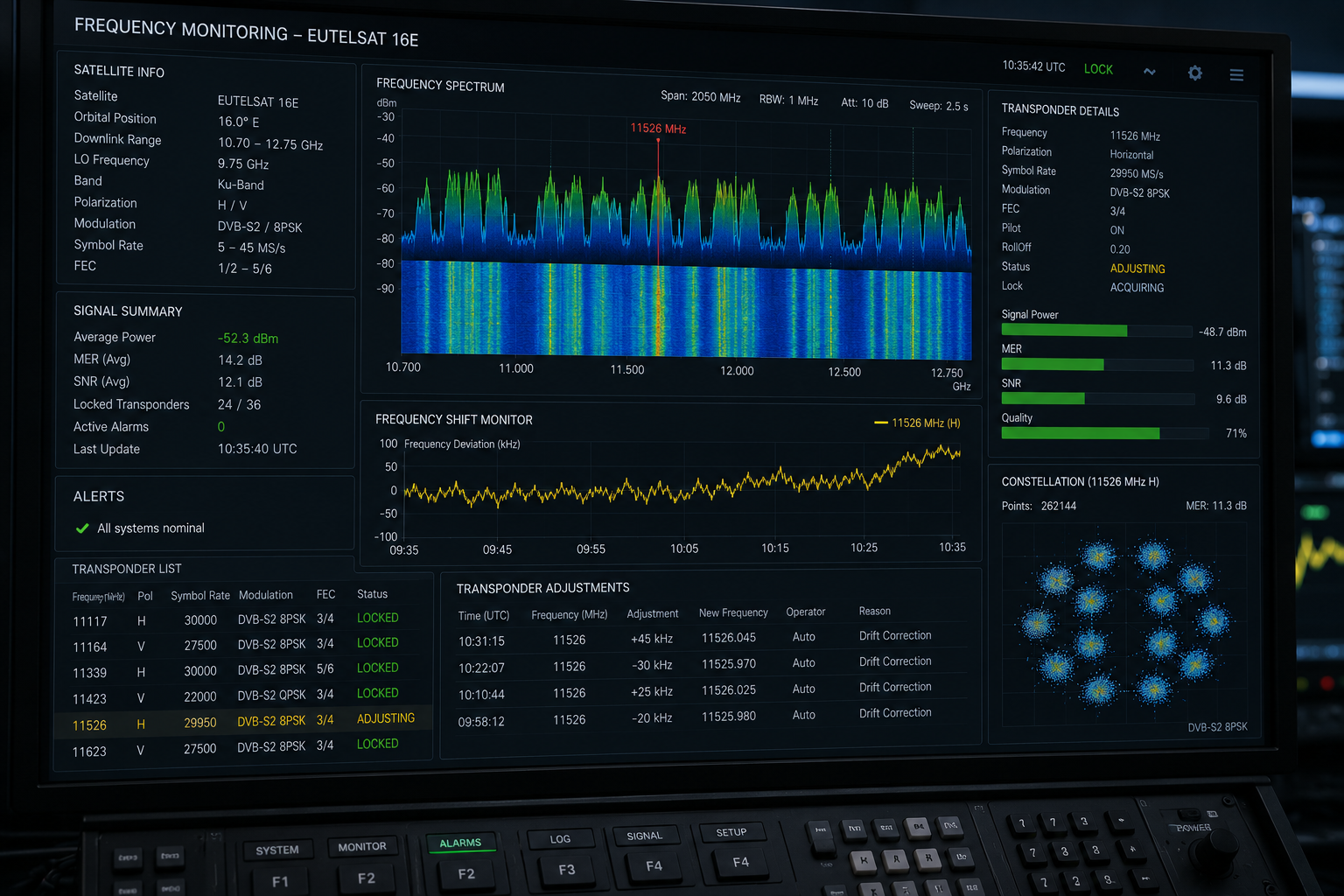Push the SYSTEM key on the keyboard
This screenshot has width=1344, height=896.
click(276, 850)
